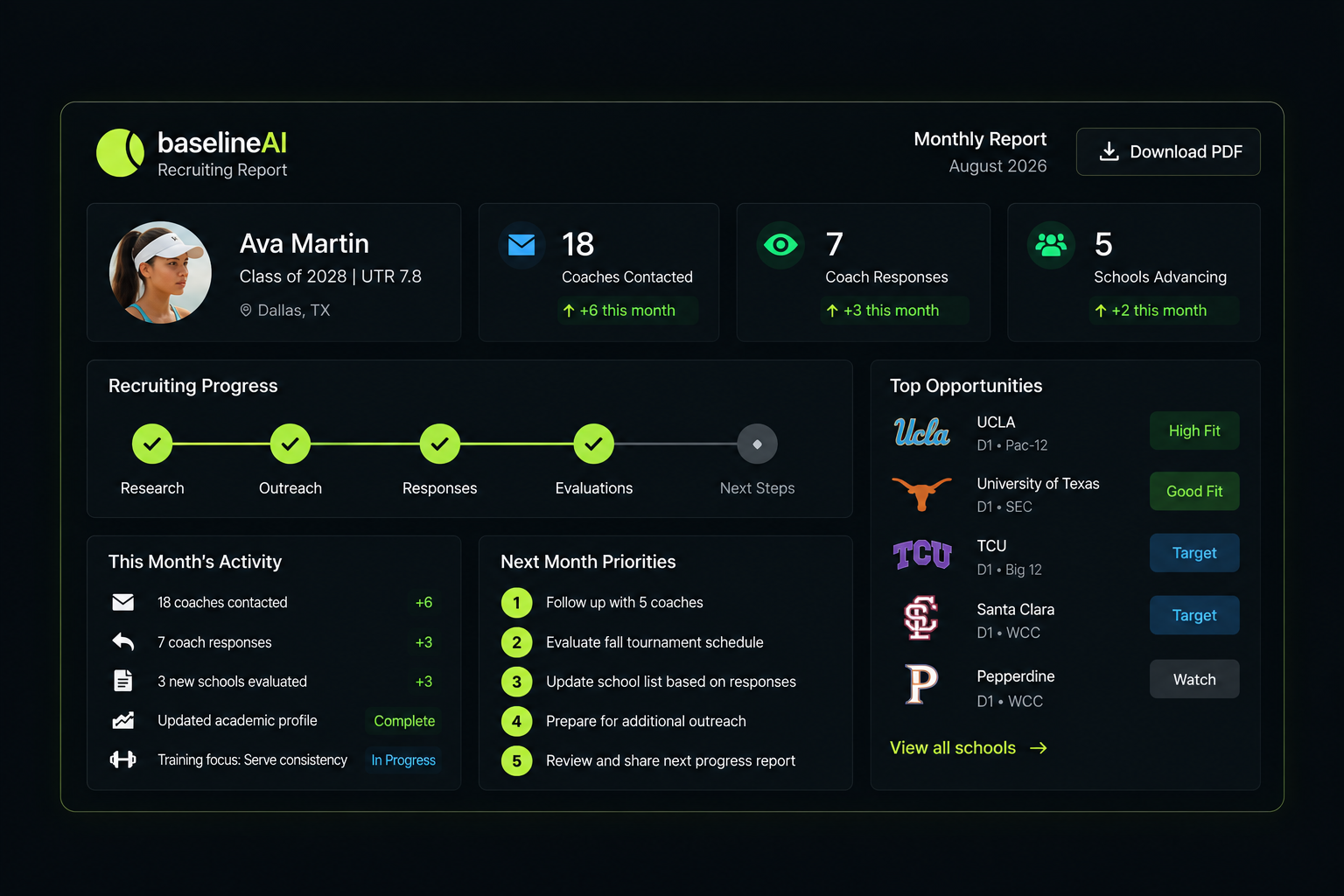Click the Target badge for Santa Clara
1344x896 pixels.
(x=1194, y=615)
